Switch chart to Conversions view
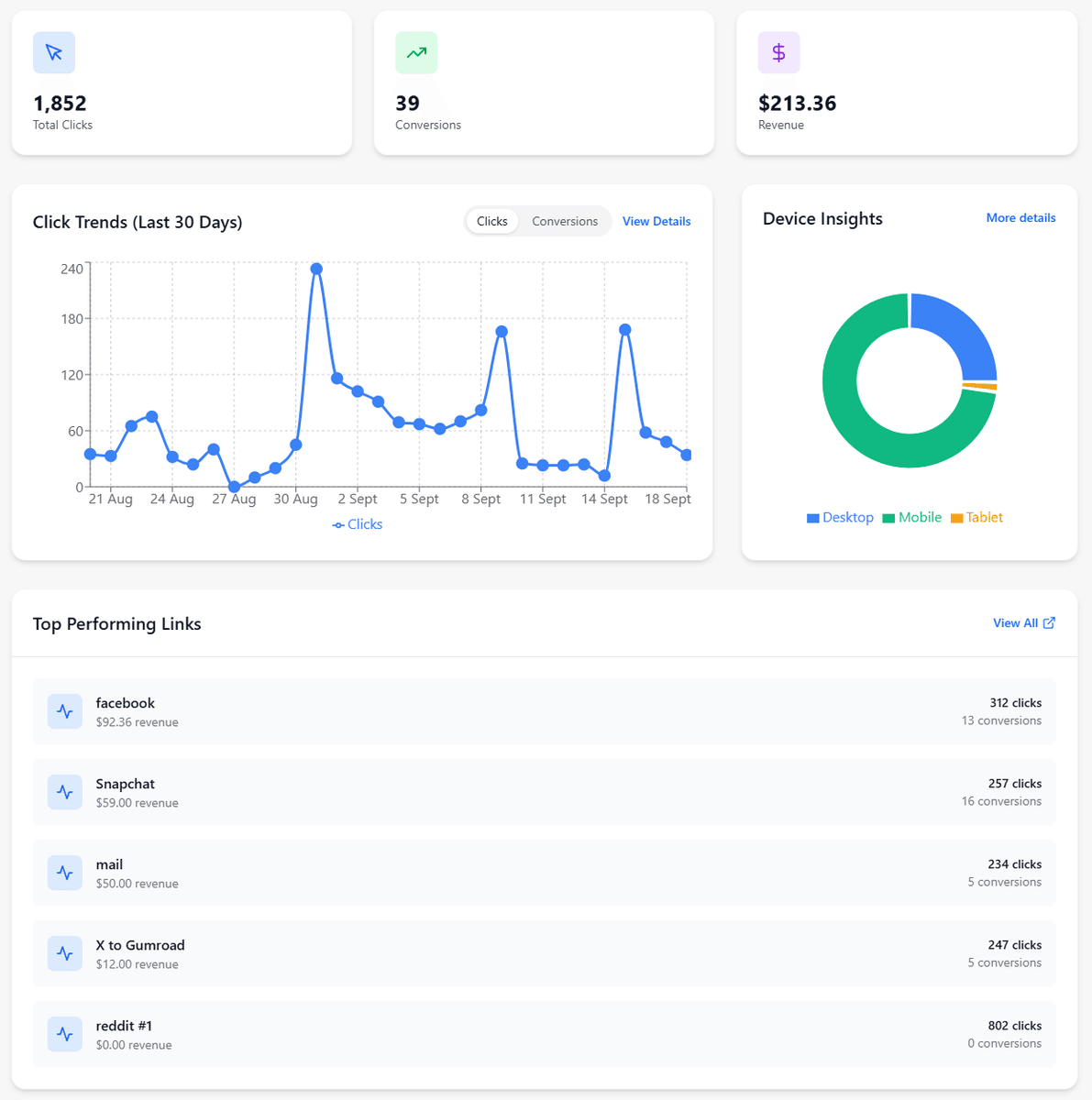The image size is (1092, 1100). pos(564,222)
